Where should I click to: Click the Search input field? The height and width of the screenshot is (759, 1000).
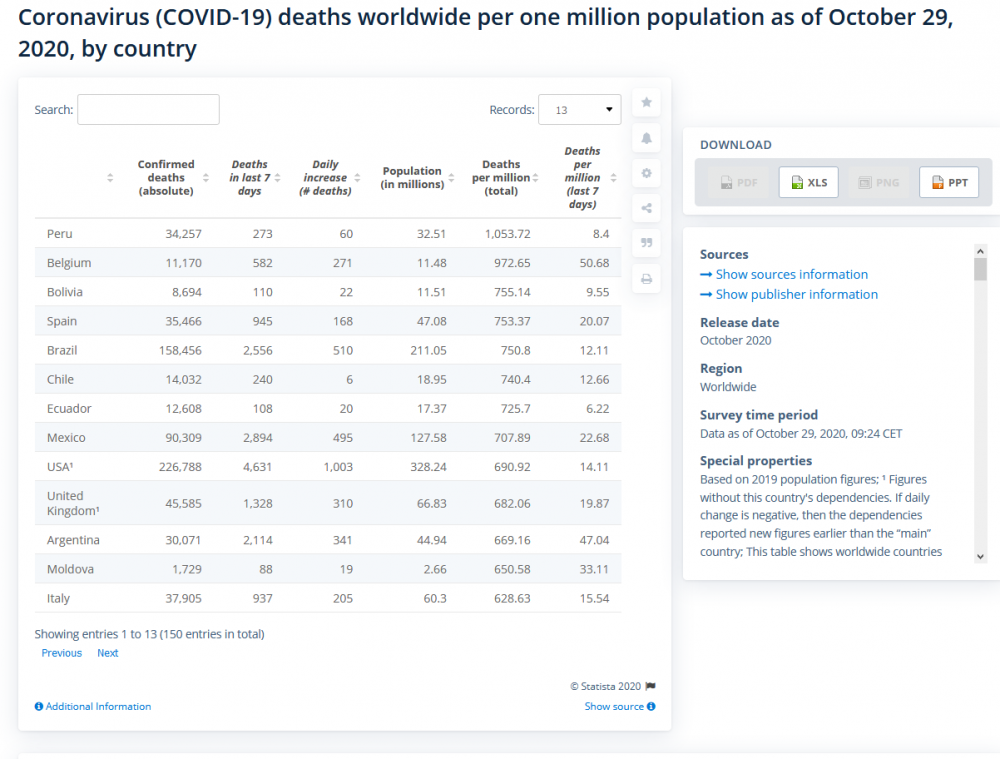149,110
